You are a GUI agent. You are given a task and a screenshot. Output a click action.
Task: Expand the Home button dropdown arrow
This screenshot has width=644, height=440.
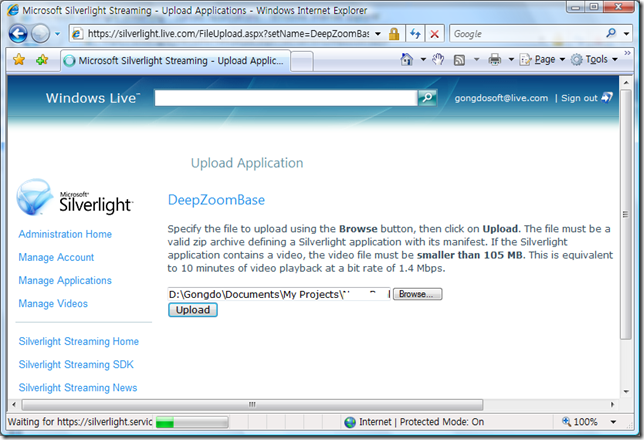click(423, 60)
